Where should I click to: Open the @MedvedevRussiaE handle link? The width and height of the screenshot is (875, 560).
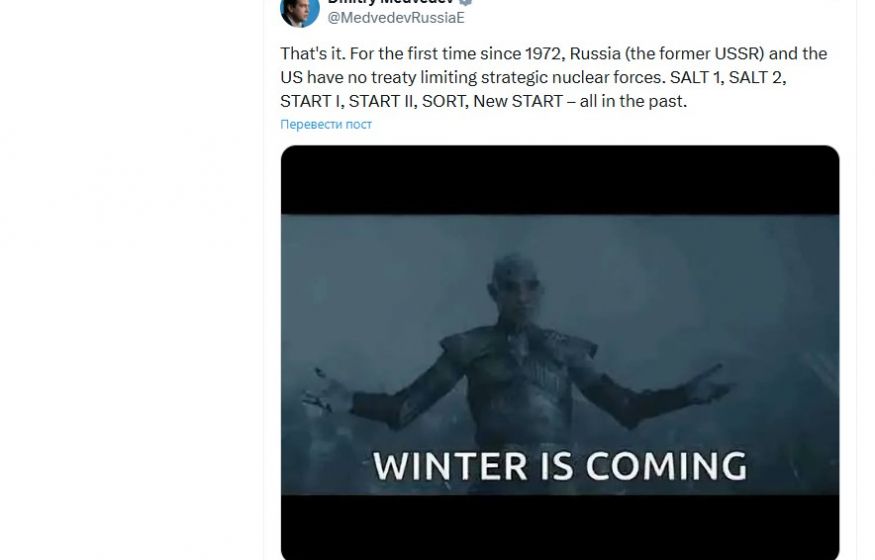[x=396, y=18]
